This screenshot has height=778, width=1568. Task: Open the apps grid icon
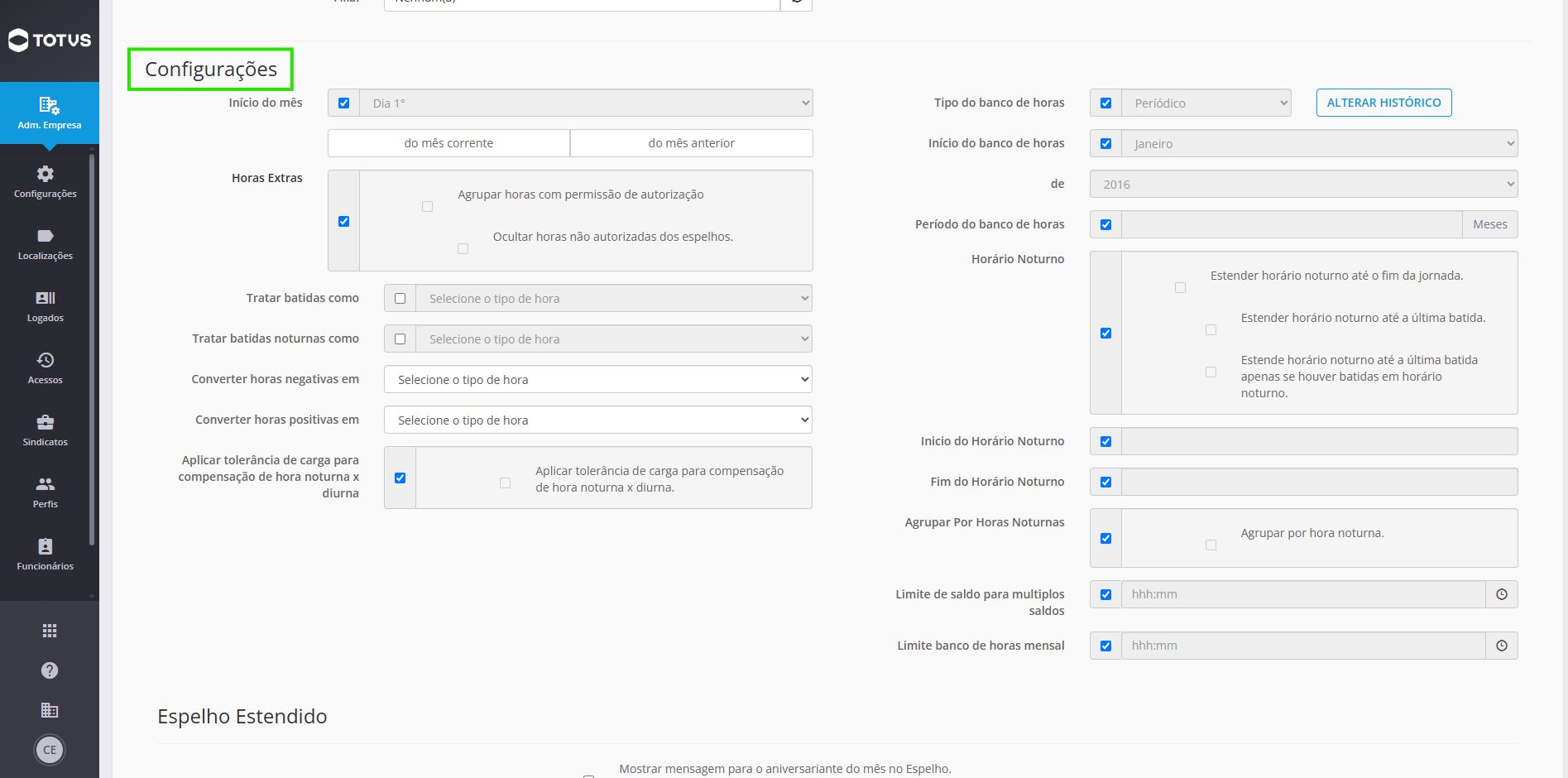50,631
